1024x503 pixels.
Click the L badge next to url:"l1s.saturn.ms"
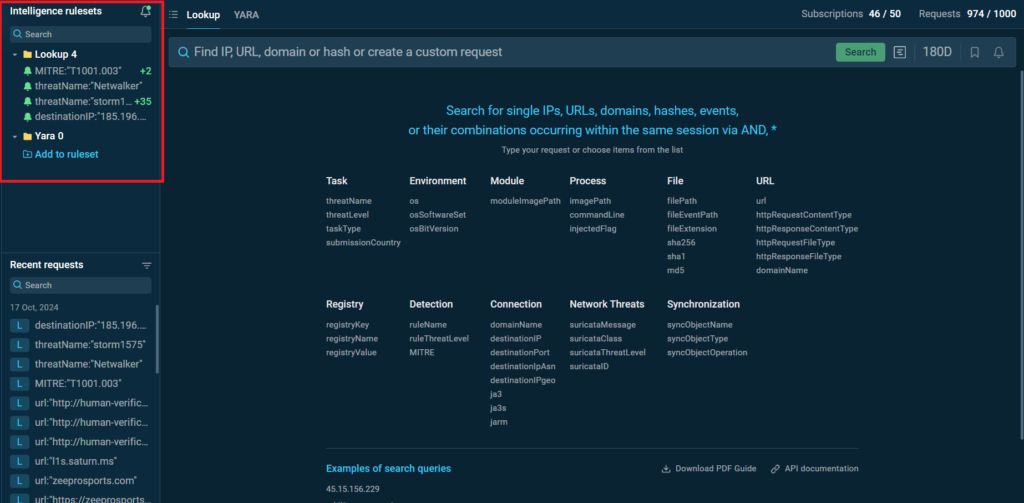tap(20, 461)
